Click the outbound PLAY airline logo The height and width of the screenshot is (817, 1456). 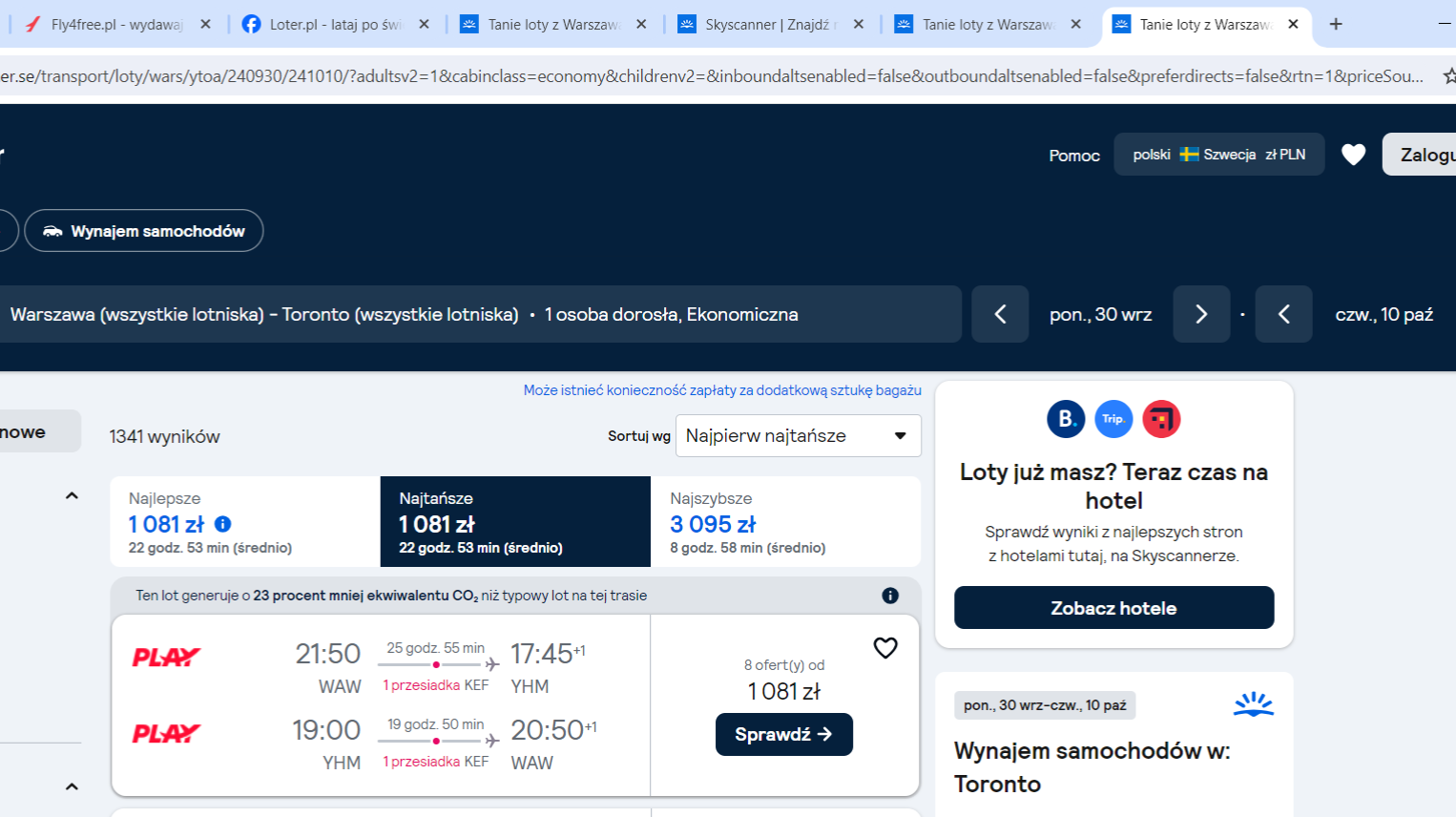coord(166,657)
